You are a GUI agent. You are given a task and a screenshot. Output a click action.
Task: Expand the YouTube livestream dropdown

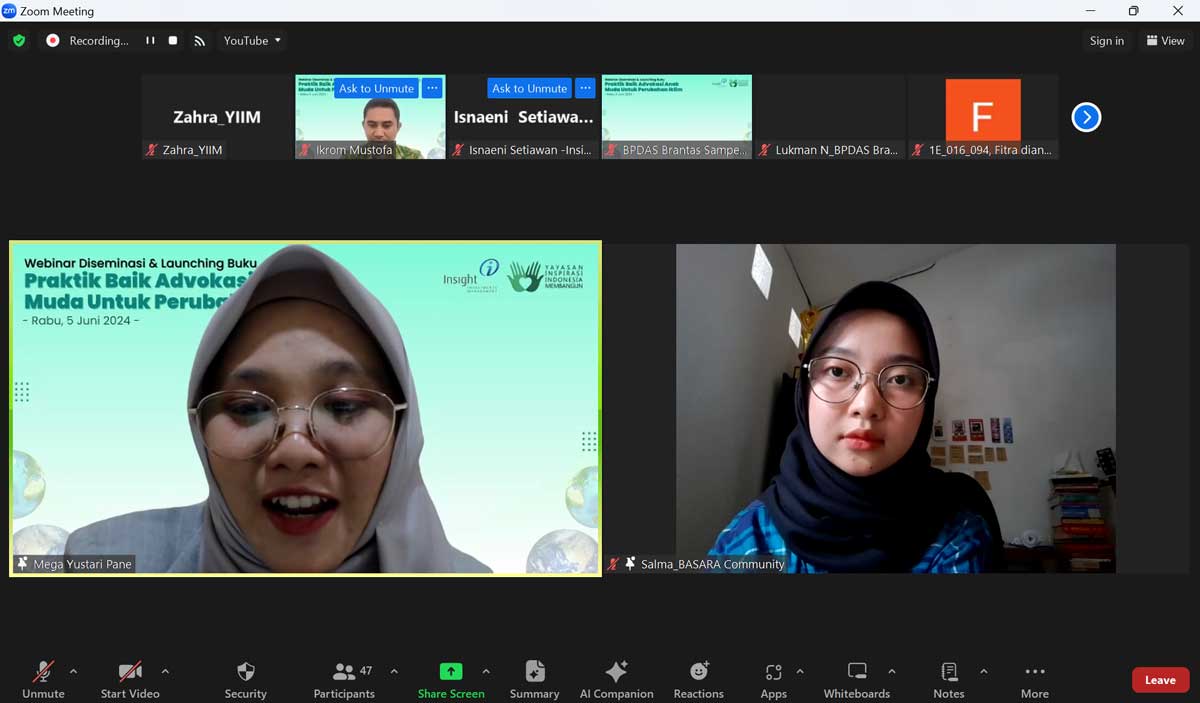click(252, 41)
